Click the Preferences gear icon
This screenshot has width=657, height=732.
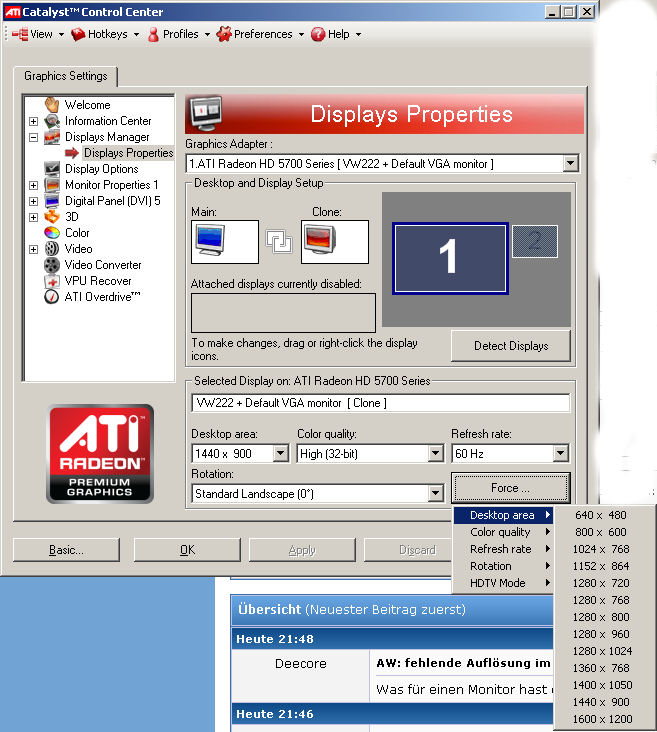coord(224,34)
